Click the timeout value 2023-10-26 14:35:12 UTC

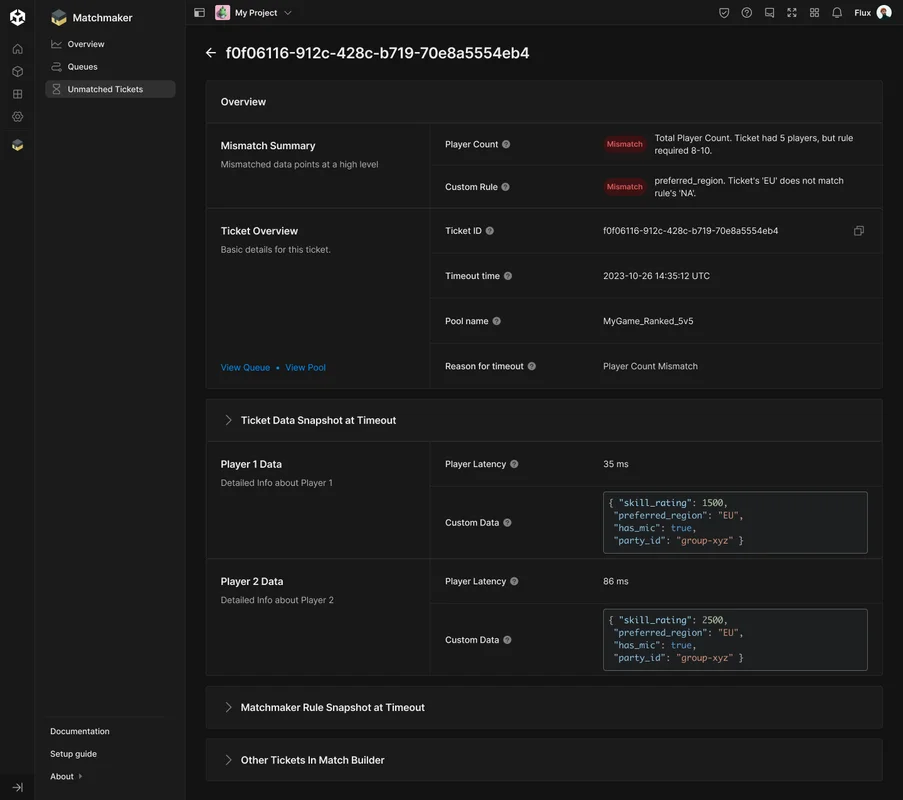pos(656,276)
